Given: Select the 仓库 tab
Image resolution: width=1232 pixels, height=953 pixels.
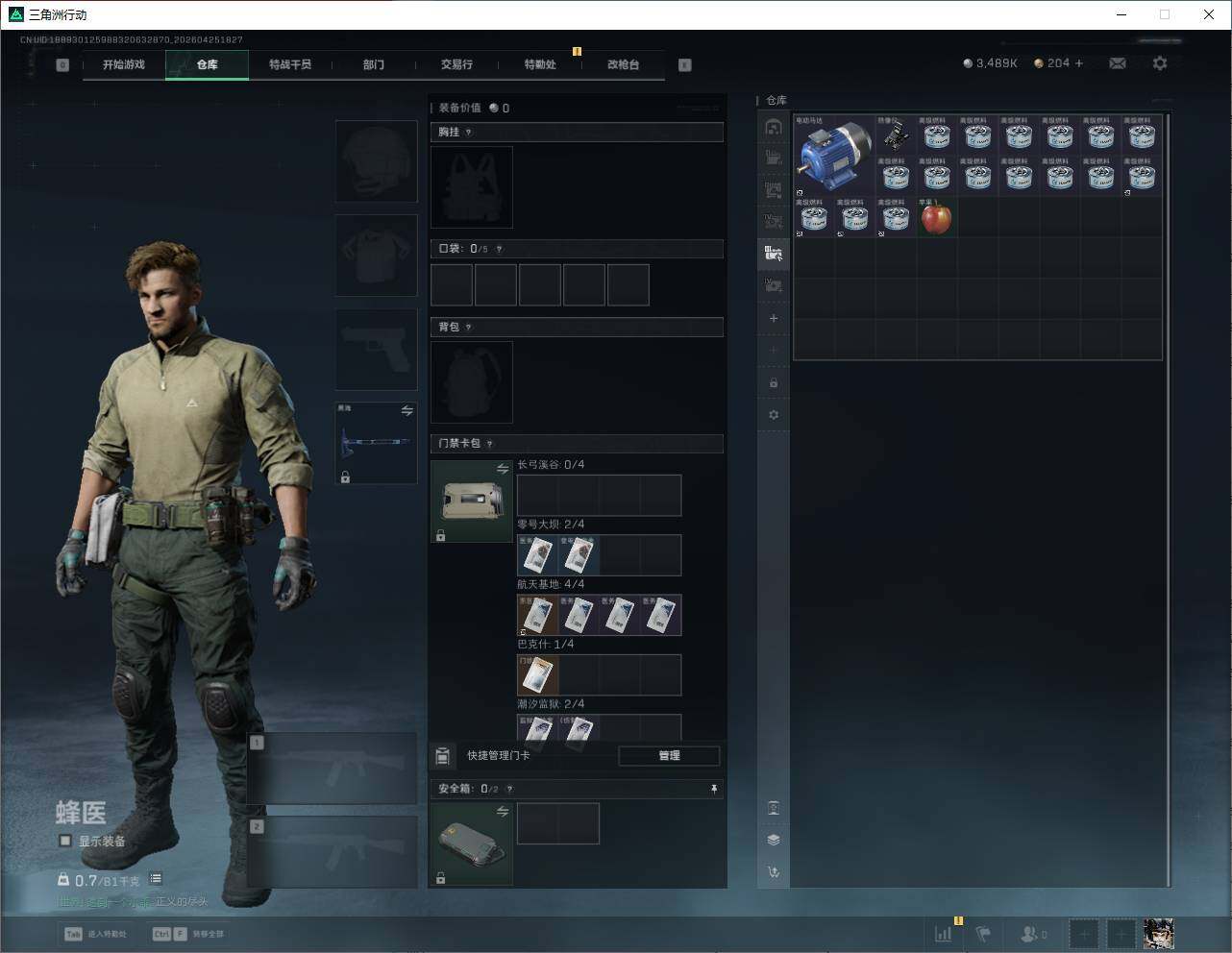Looking at the screenshot, I should click(207, 64).
